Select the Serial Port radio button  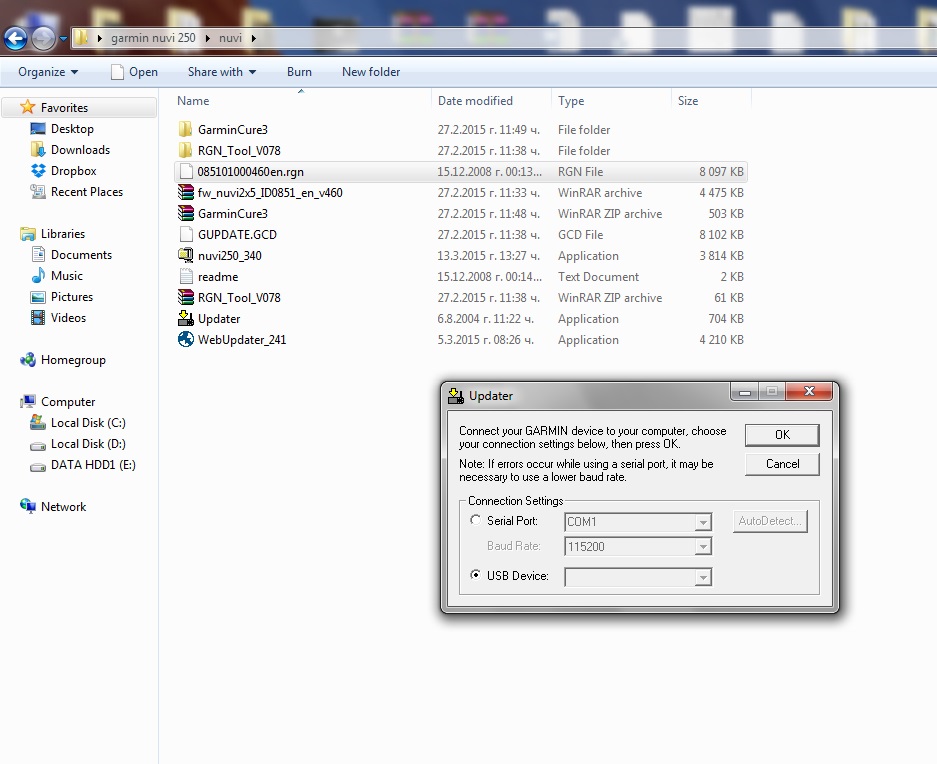(475, 520)
